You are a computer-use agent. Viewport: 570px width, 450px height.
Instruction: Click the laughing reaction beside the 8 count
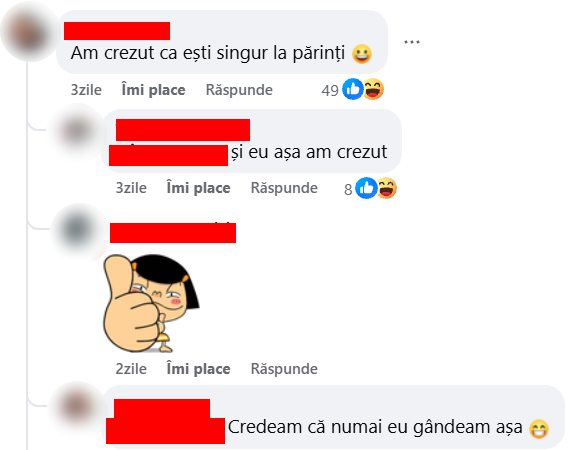pos(386,188)
